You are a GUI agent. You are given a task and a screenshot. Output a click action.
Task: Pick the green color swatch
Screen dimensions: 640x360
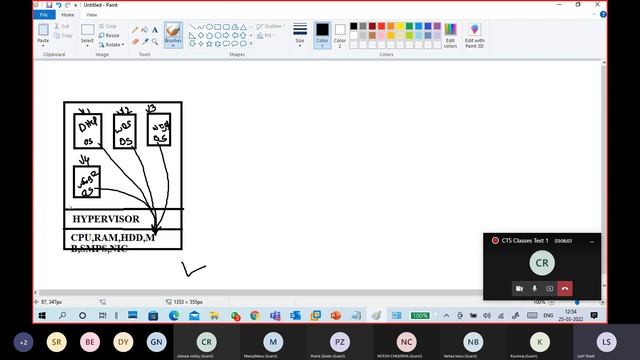coord(409,26)
